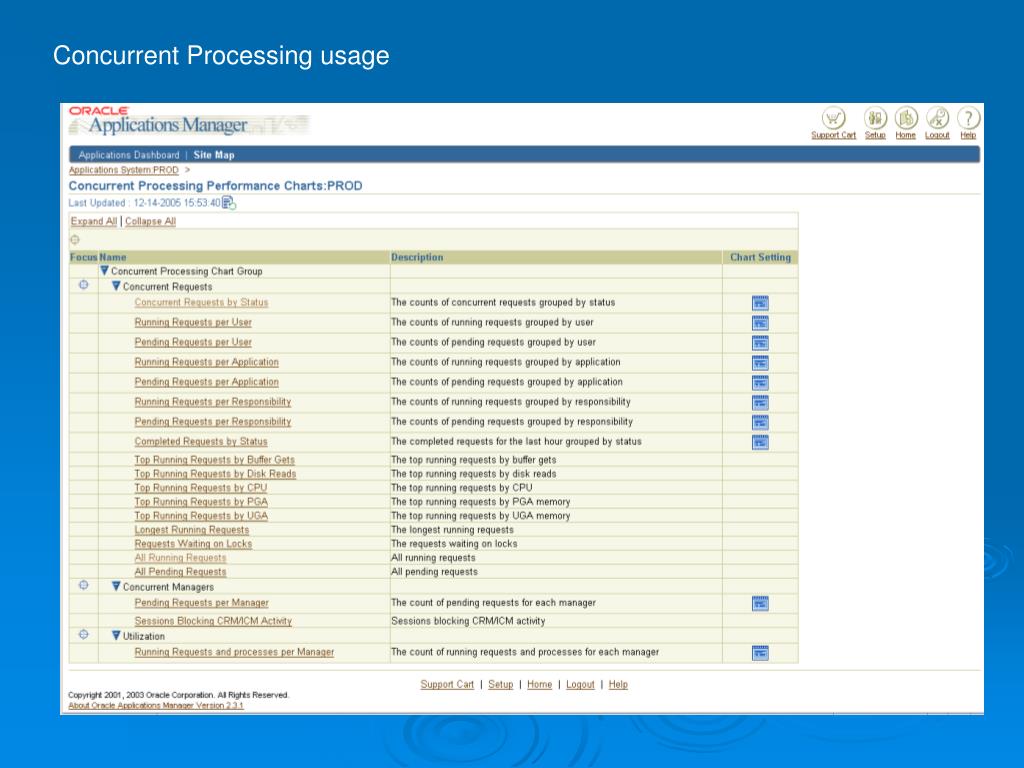
Task: Open Sessions Blocking CRM/ICM Activity link
Action: (214, 621)
